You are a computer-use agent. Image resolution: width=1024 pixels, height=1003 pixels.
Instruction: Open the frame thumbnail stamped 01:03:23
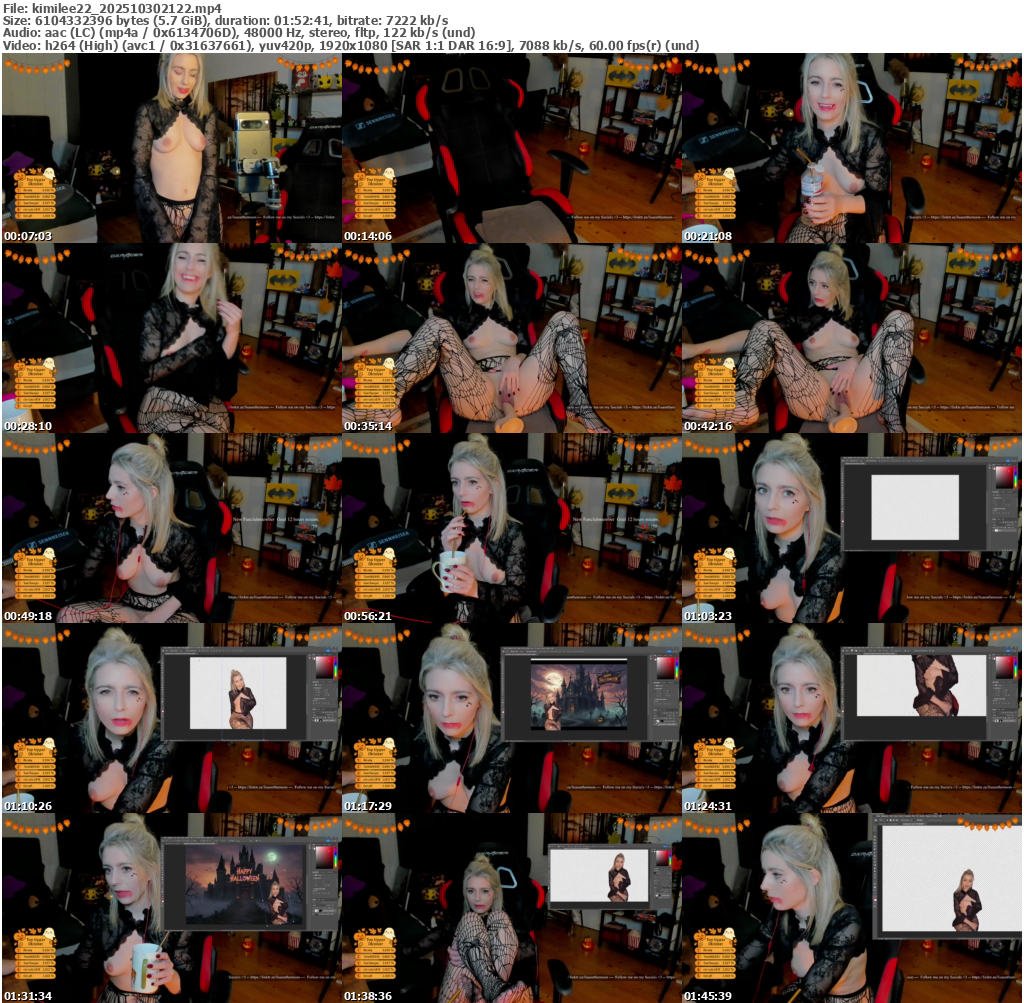pos(852,528)
